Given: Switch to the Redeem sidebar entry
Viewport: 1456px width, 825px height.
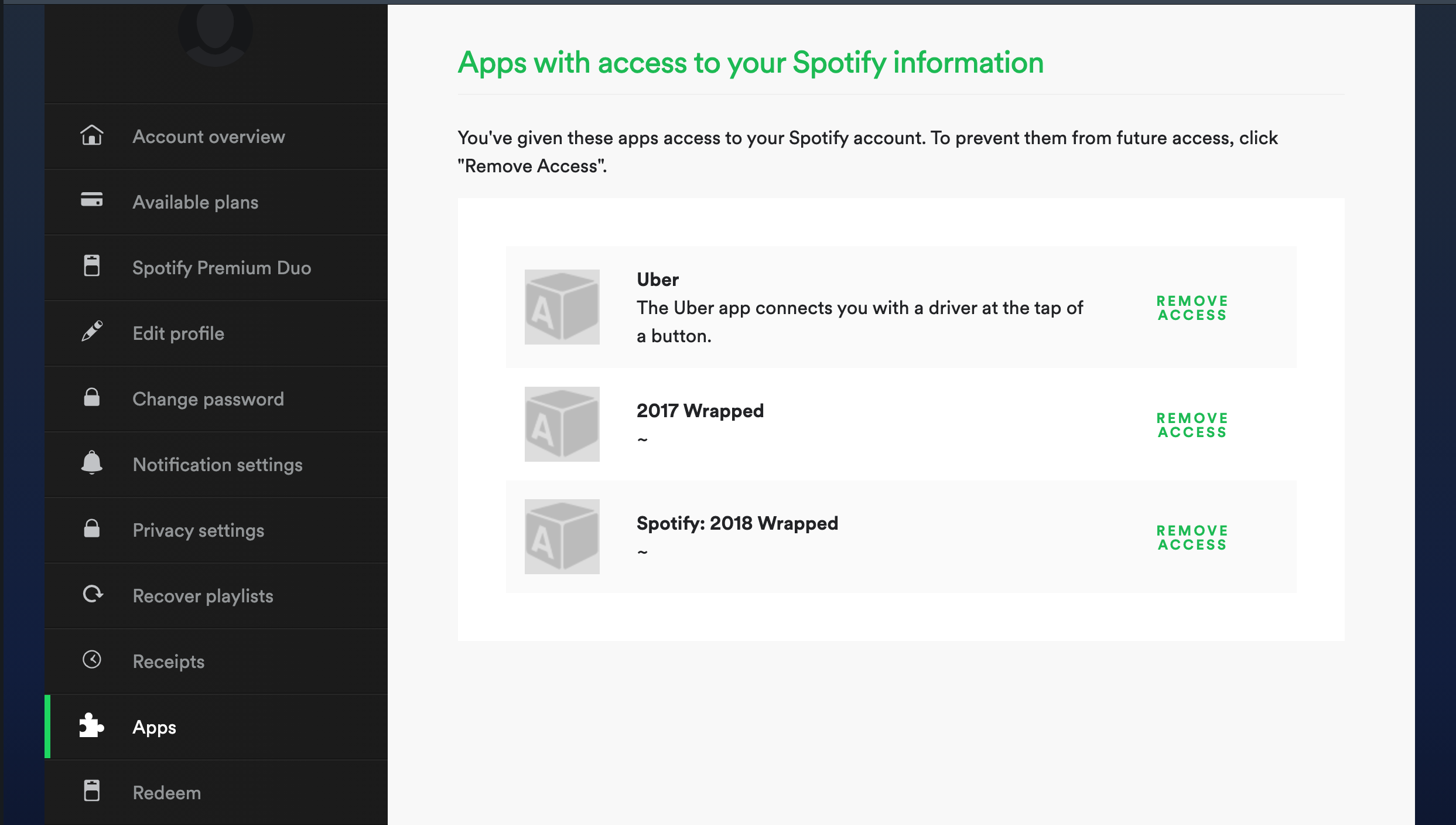Looking at the screenshot, I should 166,792.
